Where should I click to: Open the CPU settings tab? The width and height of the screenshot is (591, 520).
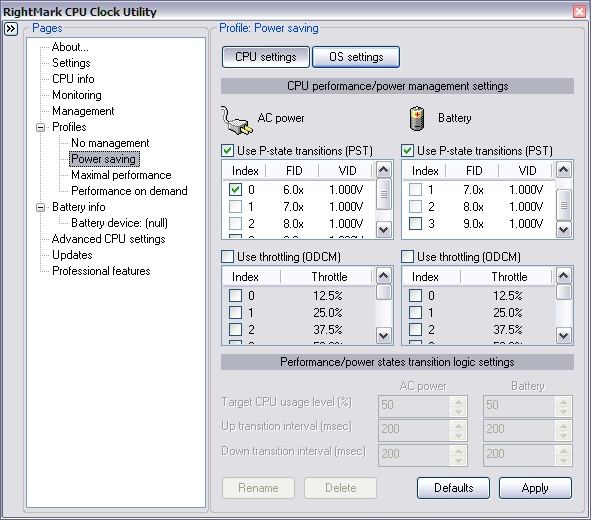click(x=266, y=57)
